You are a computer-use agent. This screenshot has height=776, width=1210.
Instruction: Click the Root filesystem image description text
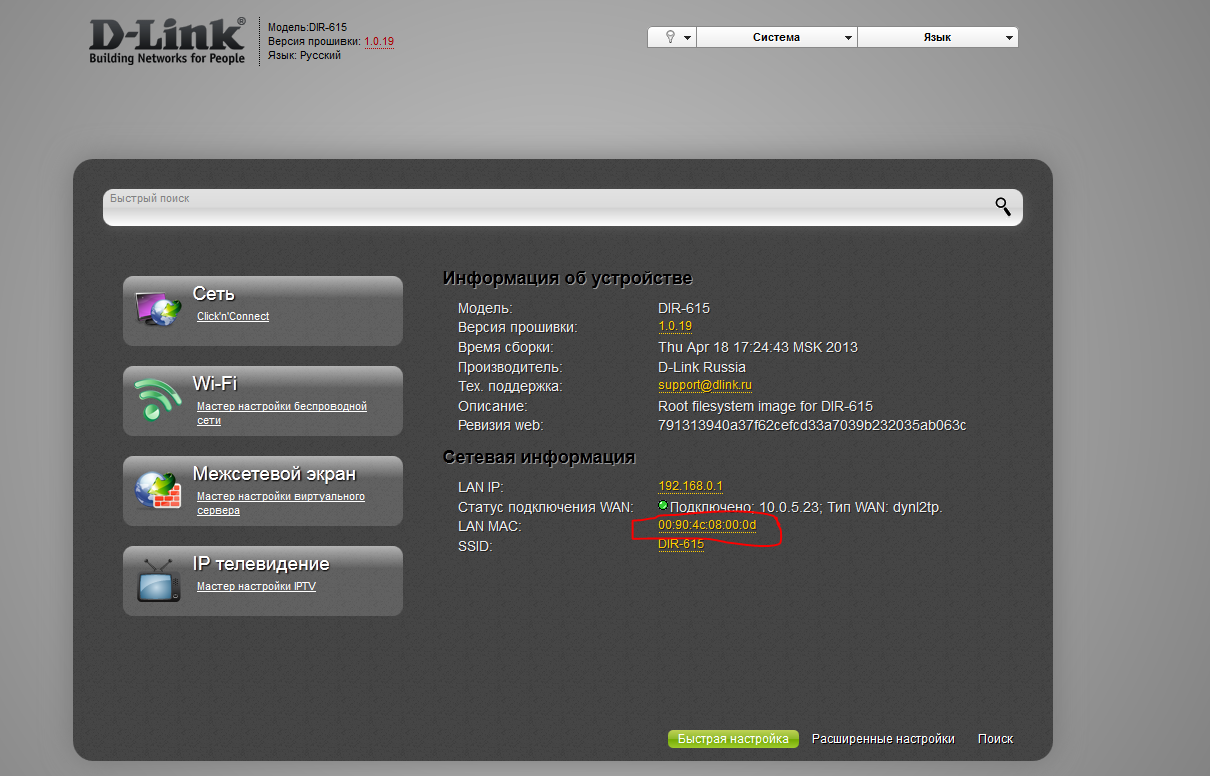pyautogui.click(x=765, y=406)
